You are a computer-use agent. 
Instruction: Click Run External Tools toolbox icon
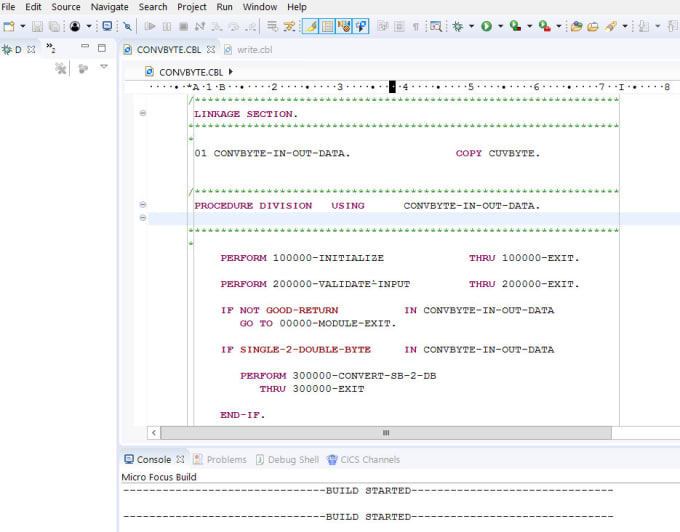point(545,26)
